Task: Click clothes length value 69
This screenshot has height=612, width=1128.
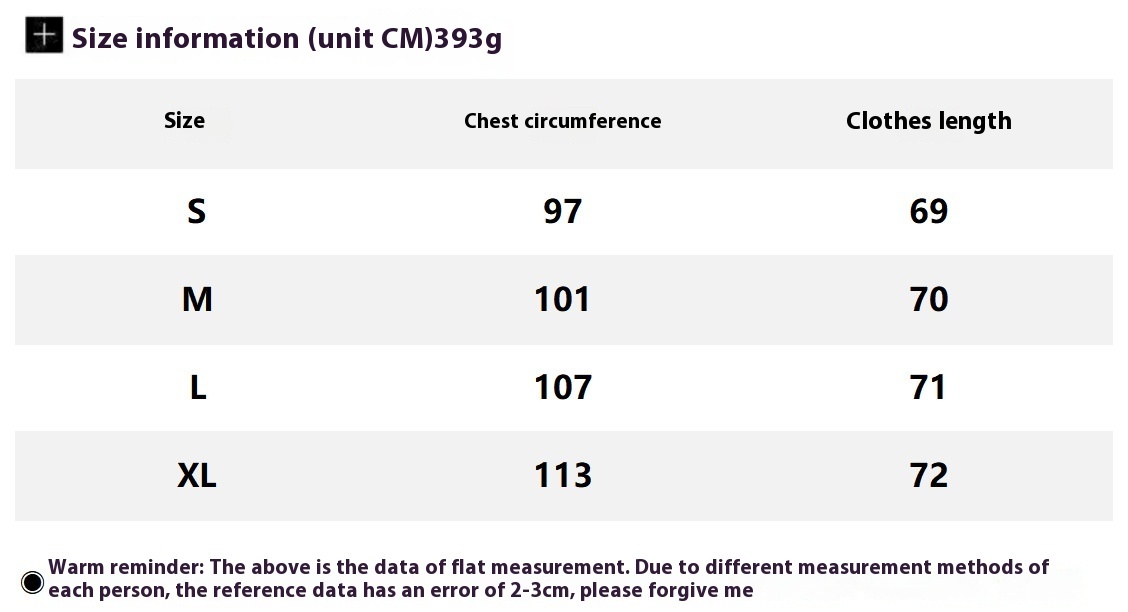Action: point(928,211)
